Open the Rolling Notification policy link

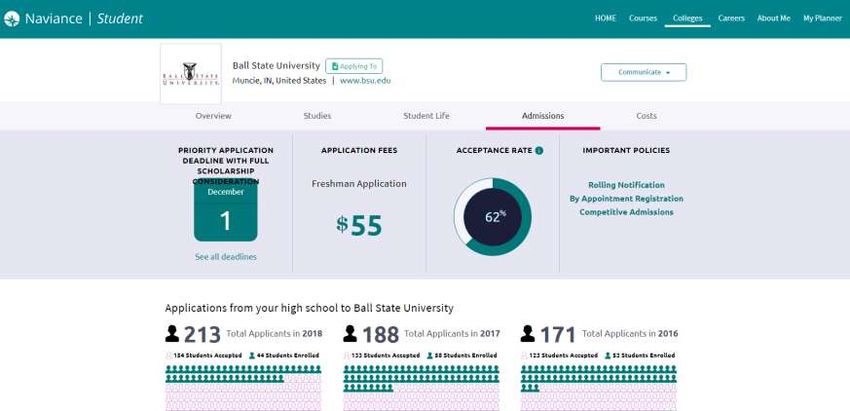point(626,185)
